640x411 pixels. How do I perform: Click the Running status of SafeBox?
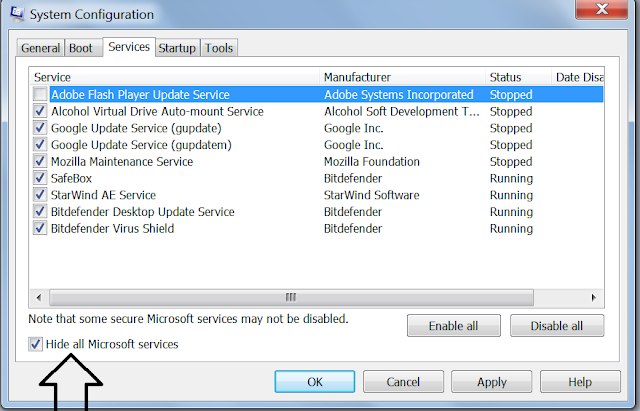[x=511, y=178]
